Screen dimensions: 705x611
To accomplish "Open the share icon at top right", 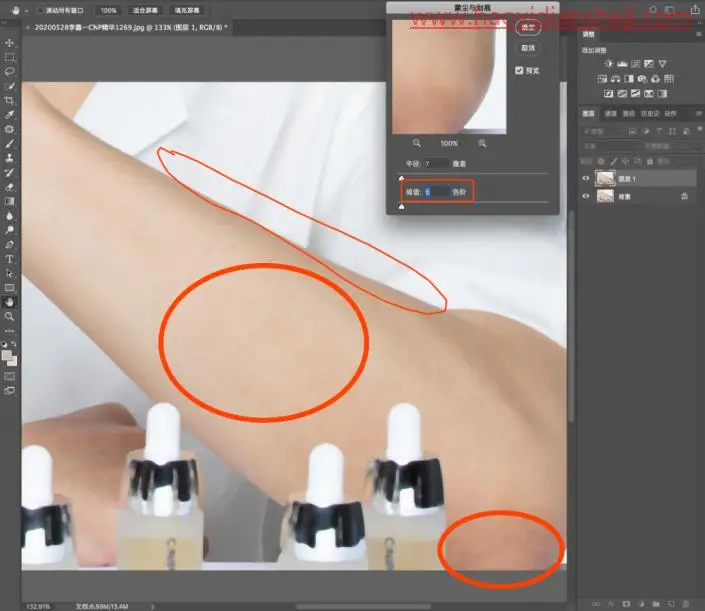I will coord(695,9).
